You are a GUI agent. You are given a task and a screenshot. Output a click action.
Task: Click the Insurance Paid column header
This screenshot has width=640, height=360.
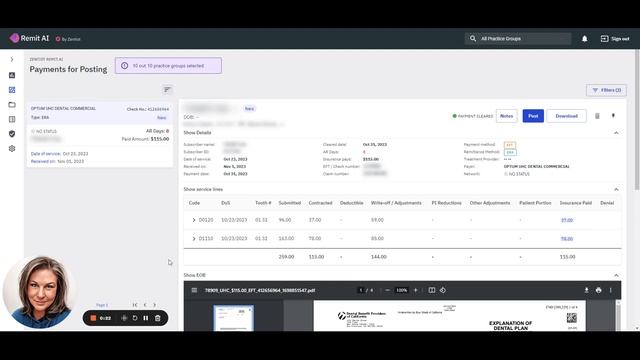click(576, 203)
